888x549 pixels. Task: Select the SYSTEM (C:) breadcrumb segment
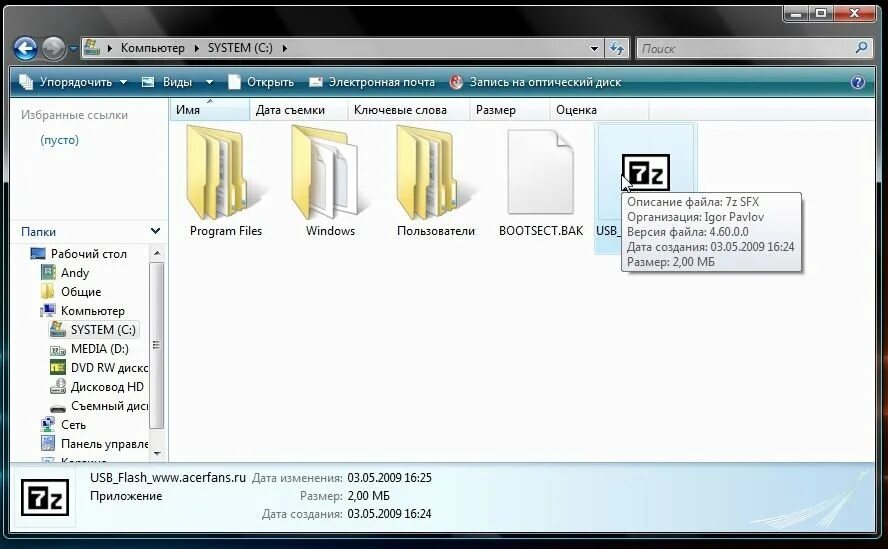pos(240,48)
